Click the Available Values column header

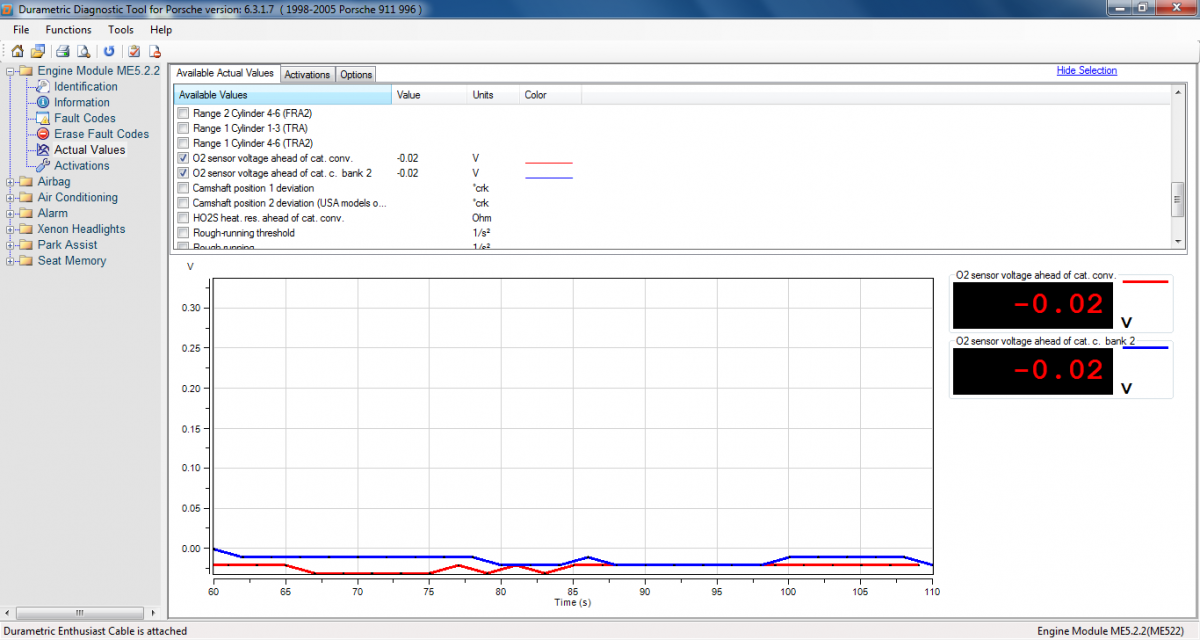point(282,95)
